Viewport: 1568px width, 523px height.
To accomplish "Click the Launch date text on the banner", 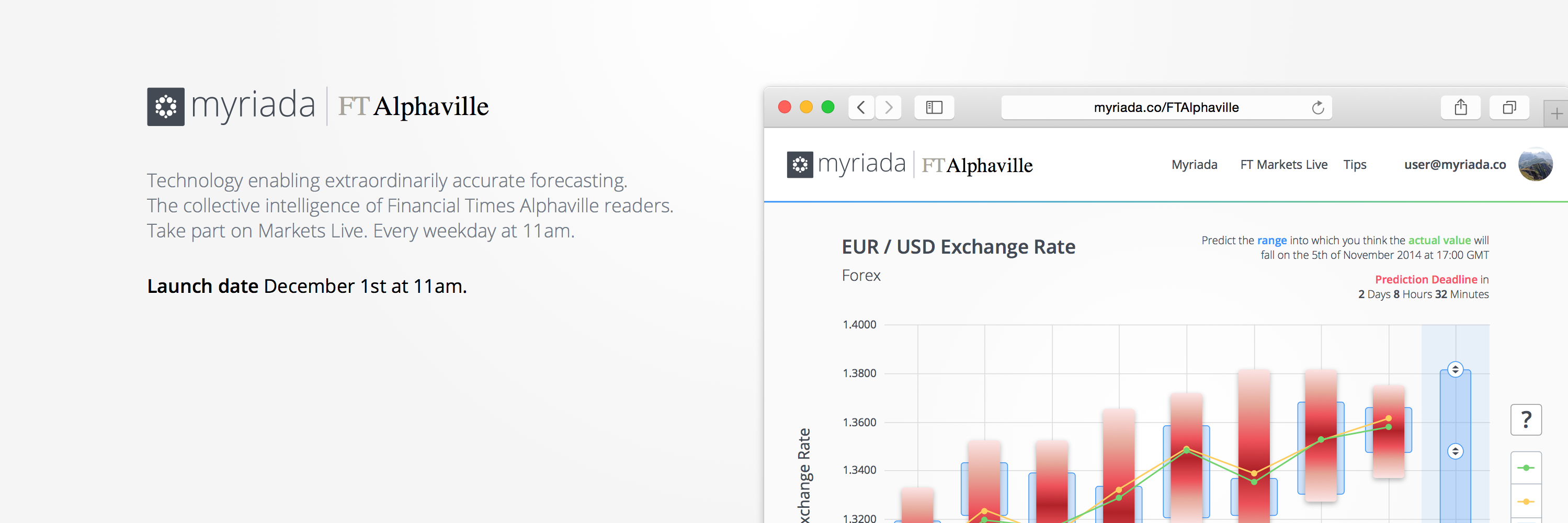I will 203,286.
